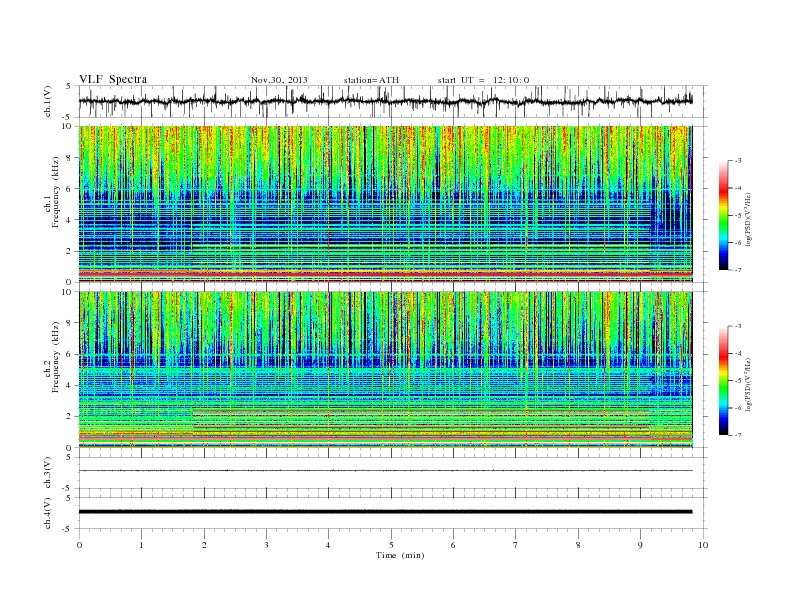Click the ch.2 spectrogram color bar
Screen dimensions: 792x612
(x=723, y=381)
